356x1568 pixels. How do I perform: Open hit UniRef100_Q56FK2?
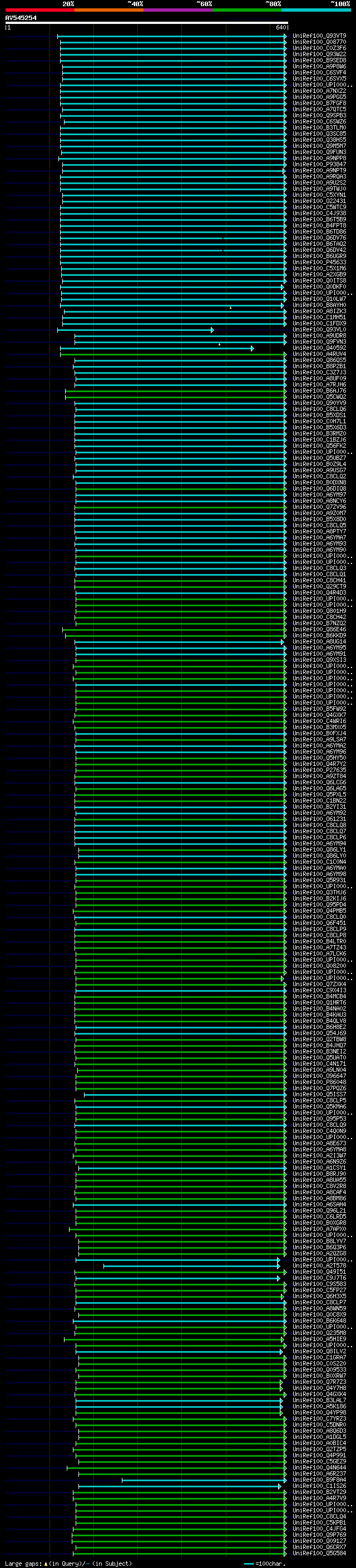pyautogui.click(x=319, y=446)
